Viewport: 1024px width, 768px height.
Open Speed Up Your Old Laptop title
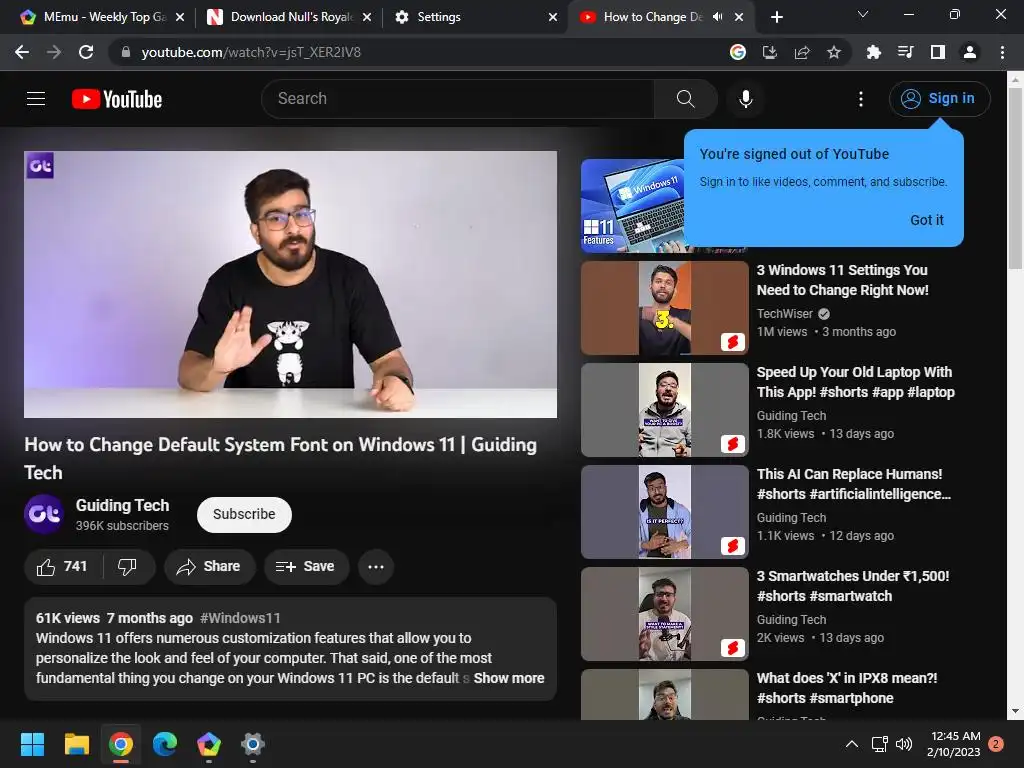(x=856, y=382)
